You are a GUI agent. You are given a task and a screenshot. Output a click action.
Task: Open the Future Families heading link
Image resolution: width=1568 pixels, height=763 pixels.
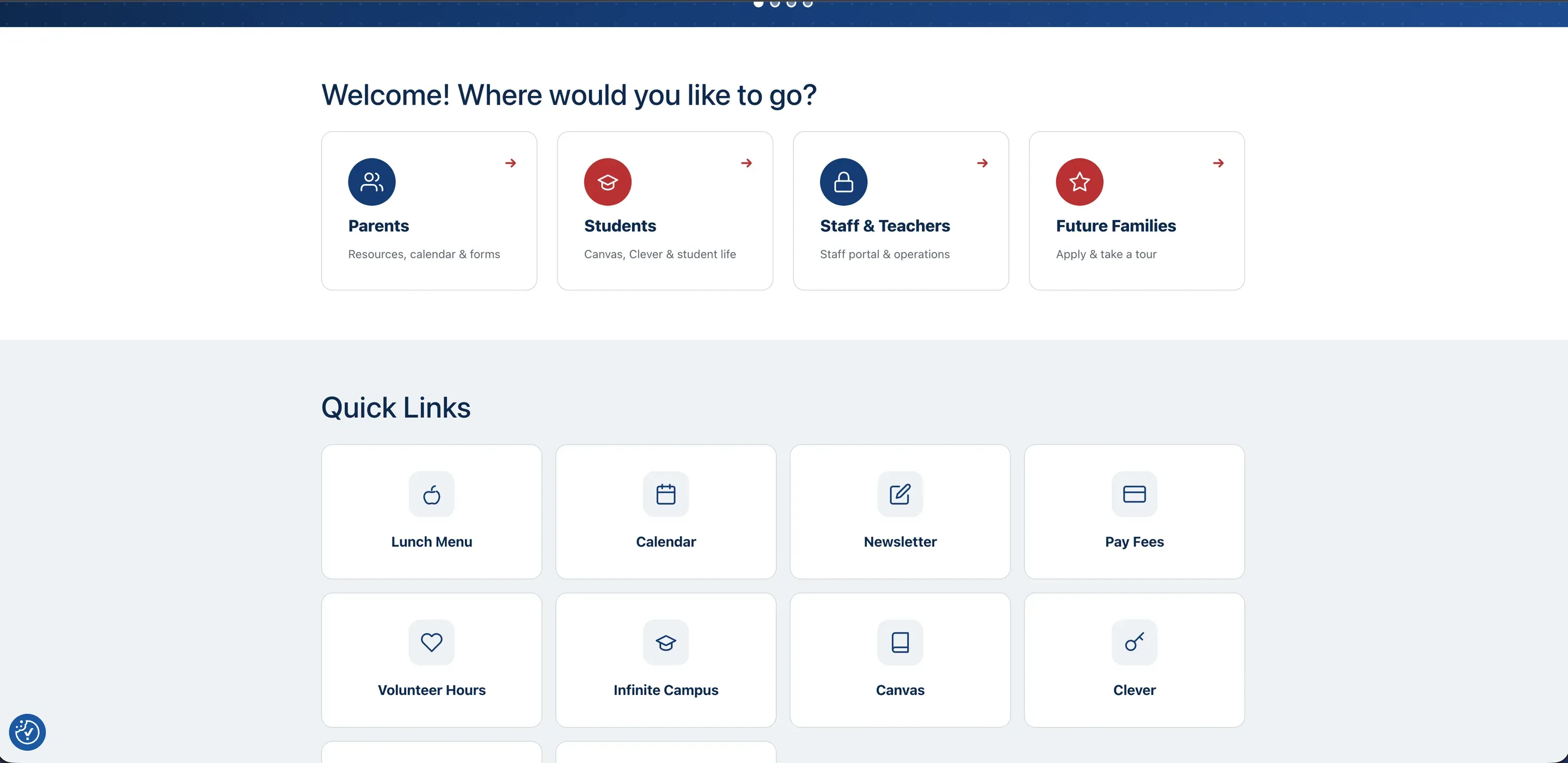(x=1116, y=226)
